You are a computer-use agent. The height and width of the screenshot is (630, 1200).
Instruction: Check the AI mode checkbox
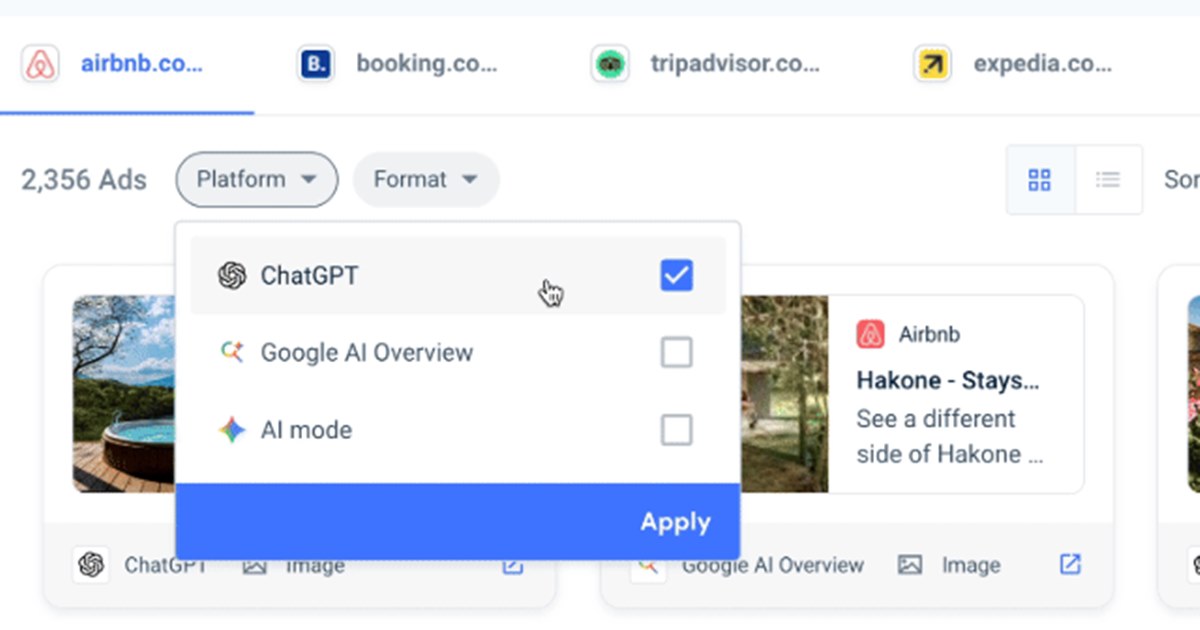coord(677,431)
